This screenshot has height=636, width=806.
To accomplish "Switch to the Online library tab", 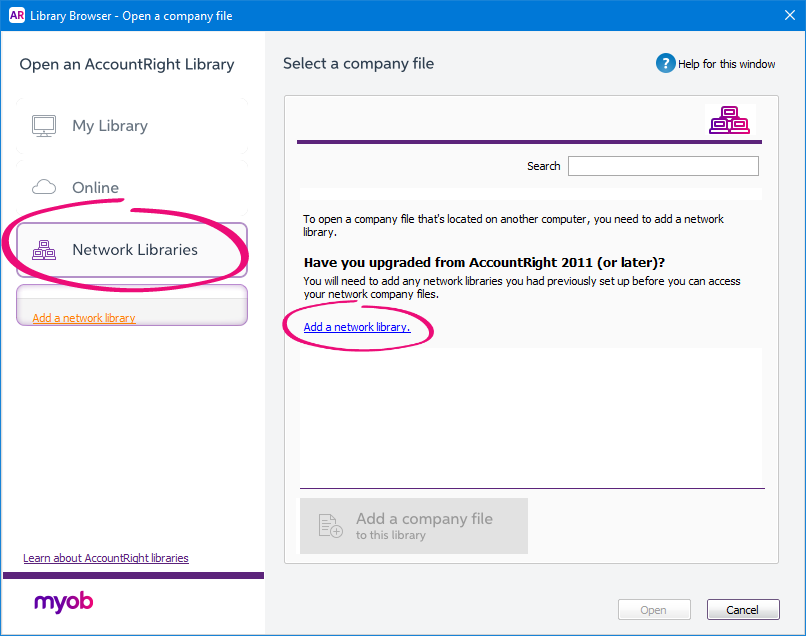I will [x=95, y=188].
